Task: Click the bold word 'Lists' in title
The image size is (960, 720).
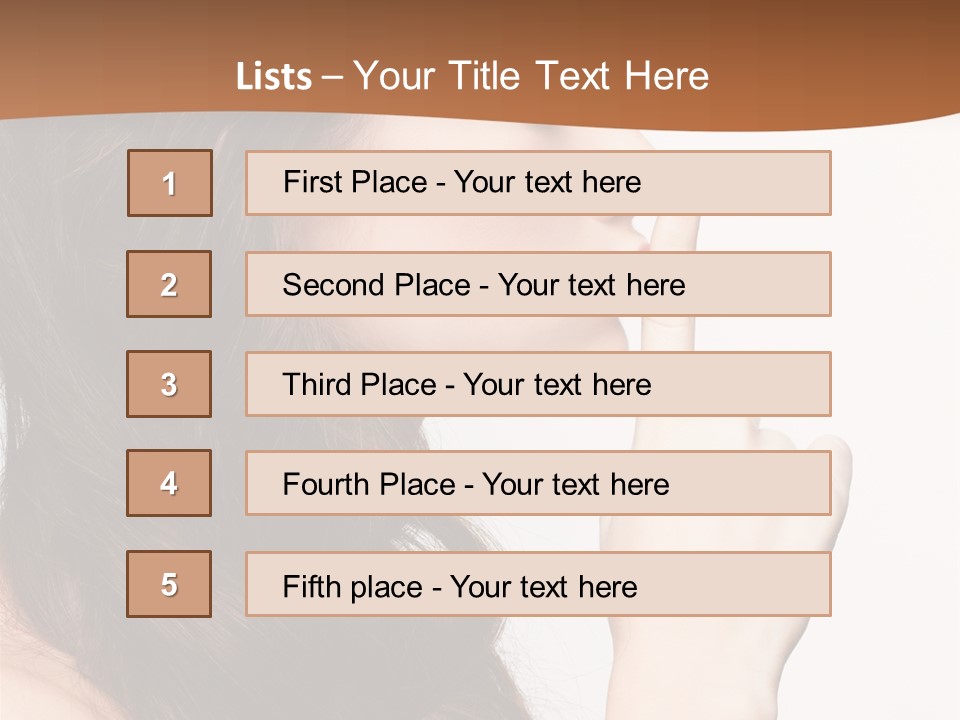Action: coord(273,77)
